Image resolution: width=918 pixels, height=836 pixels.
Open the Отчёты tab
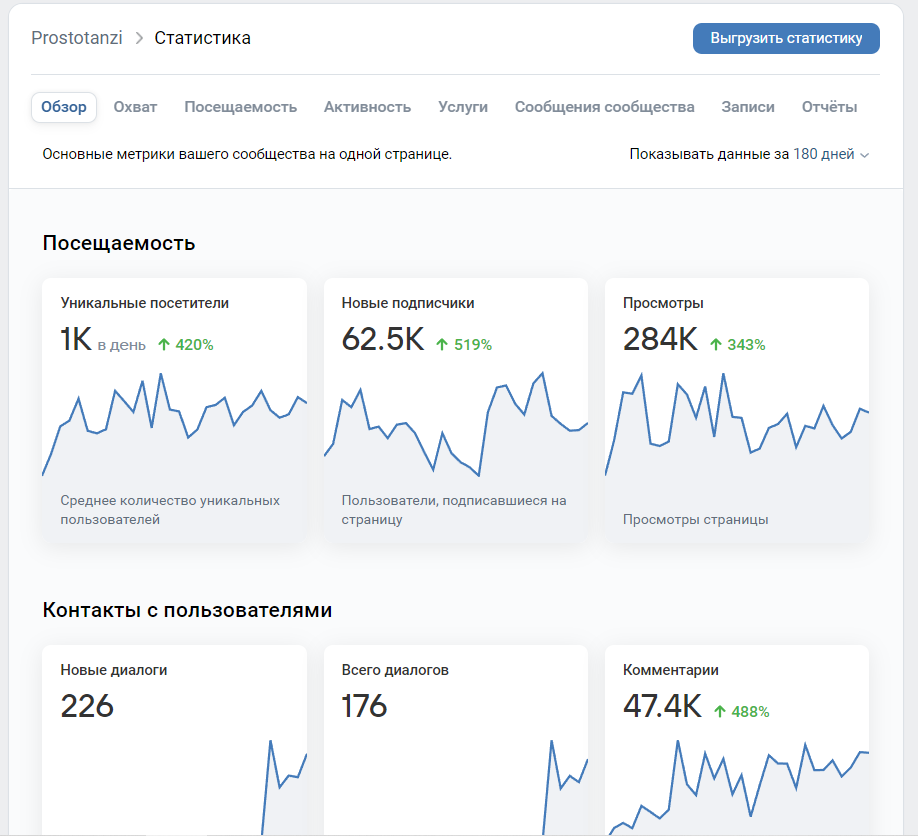click(x=830, y=107)
